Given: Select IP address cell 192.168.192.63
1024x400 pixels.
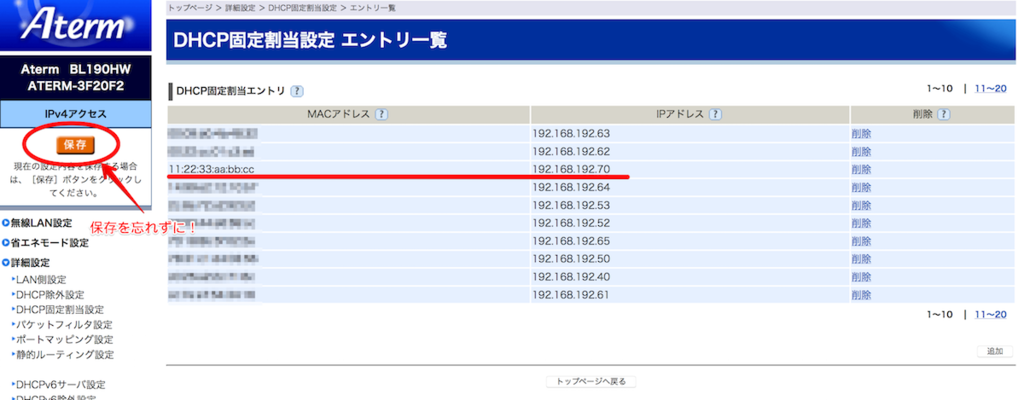Looking at the screenshot, I should 690,134.
